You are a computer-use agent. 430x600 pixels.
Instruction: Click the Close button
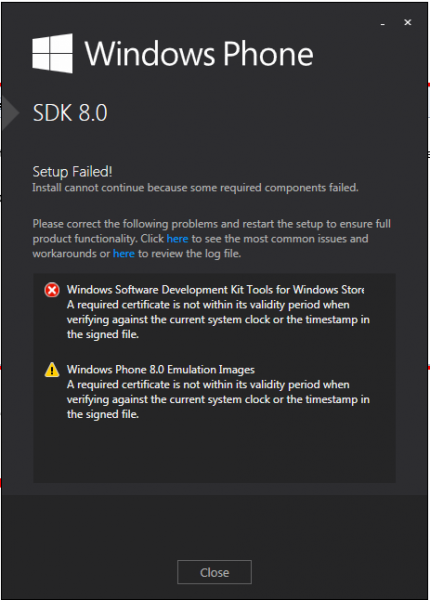(214, 572)
